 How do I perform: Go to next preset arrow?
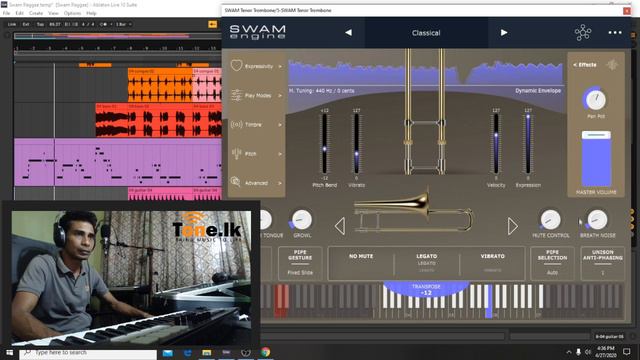[x=504, y=32]
